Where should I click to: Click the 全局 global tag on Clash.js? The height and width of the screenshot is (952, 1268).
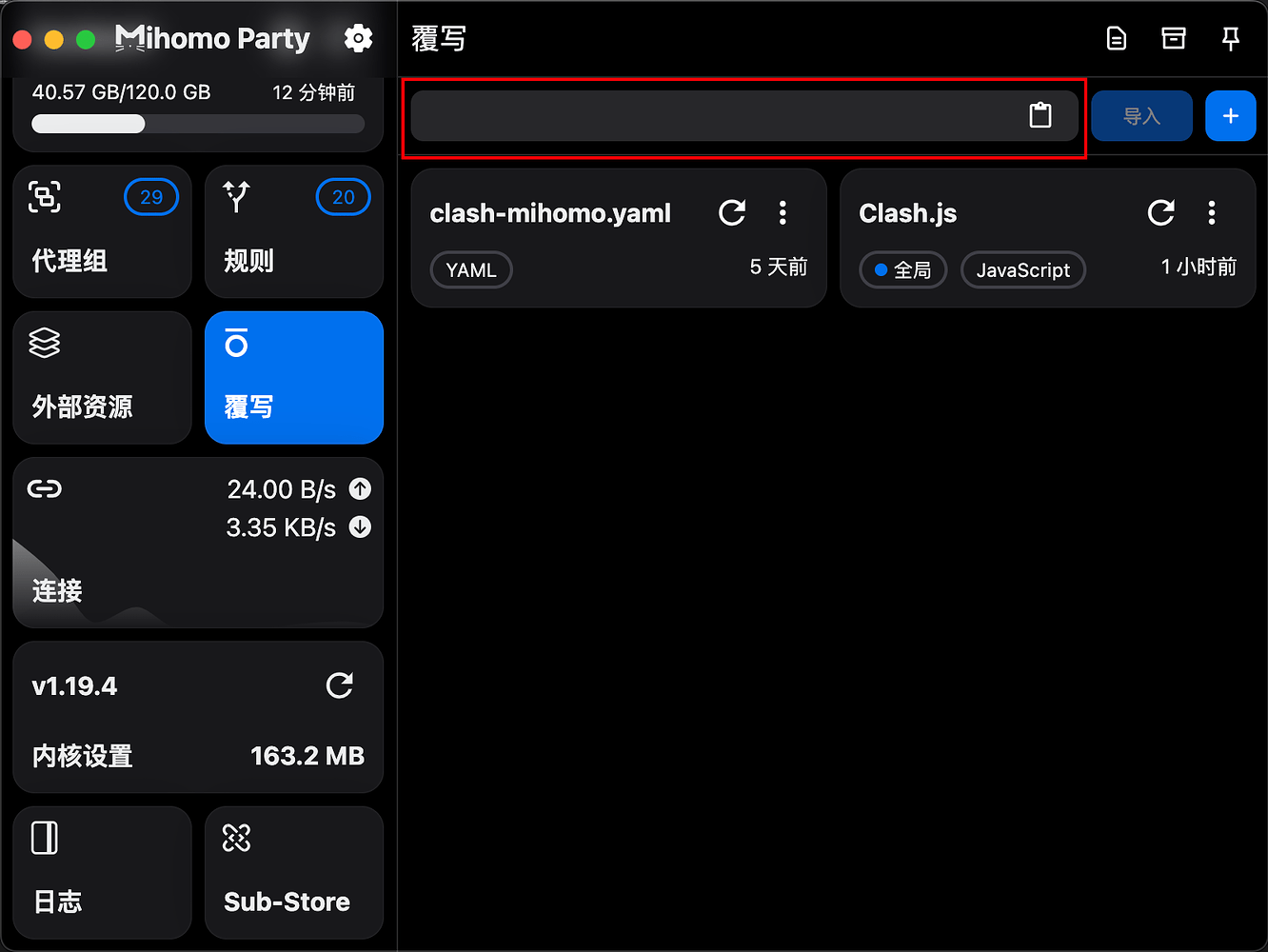[x=902, y=270]
